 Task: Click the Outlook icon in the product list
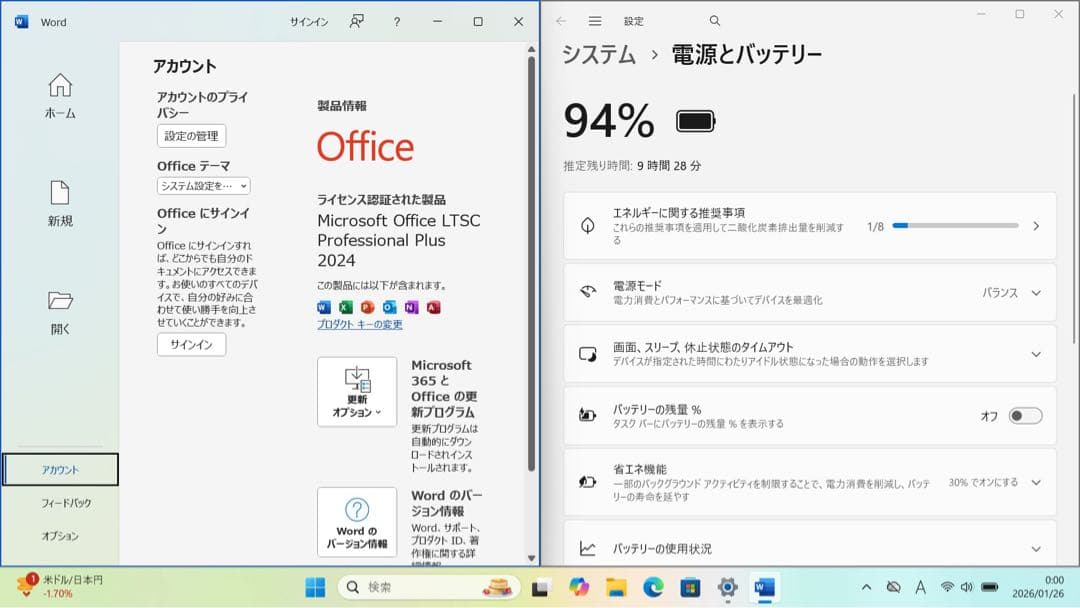point(390,307)
